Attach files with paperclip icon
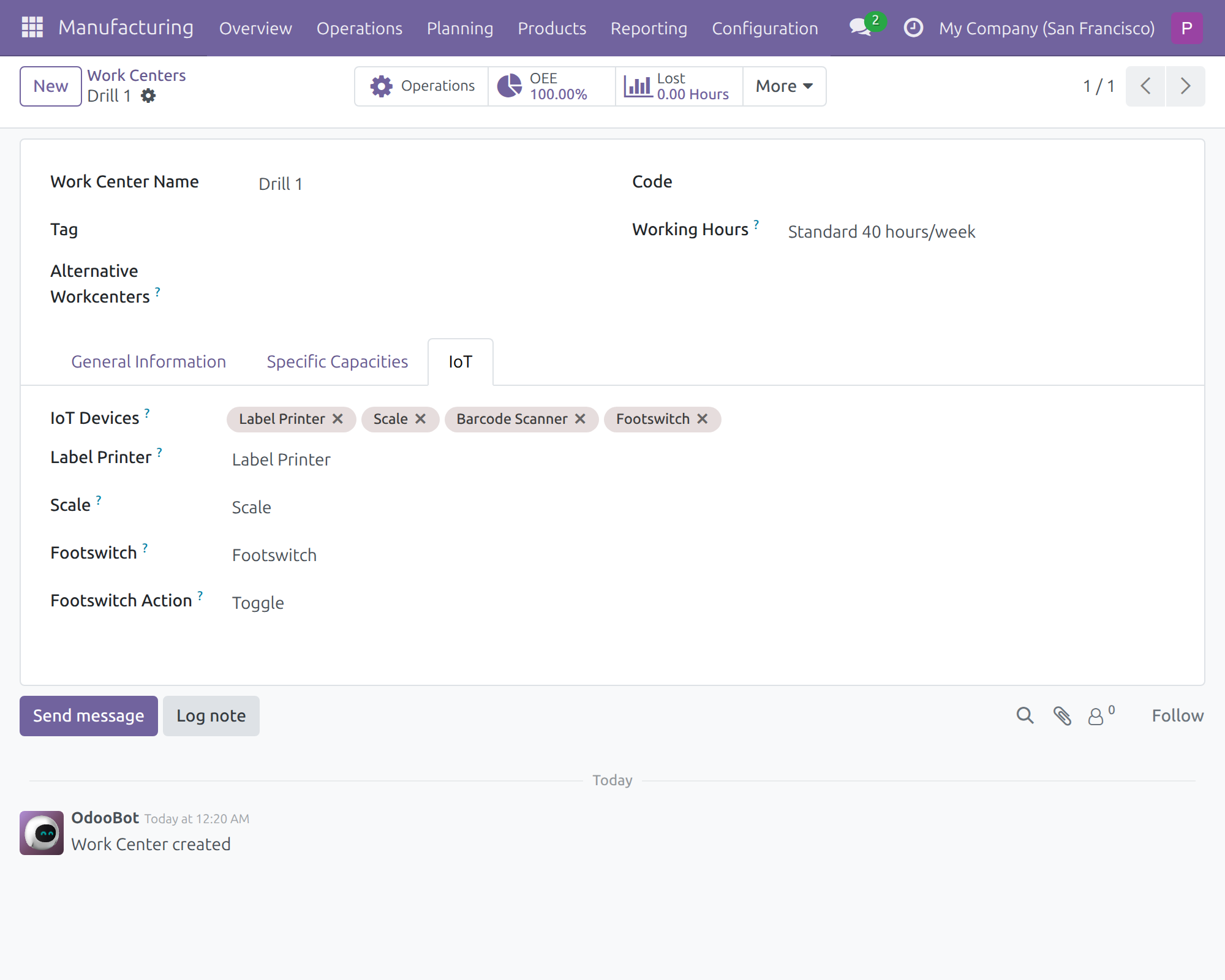 [x=1062, y=715]
